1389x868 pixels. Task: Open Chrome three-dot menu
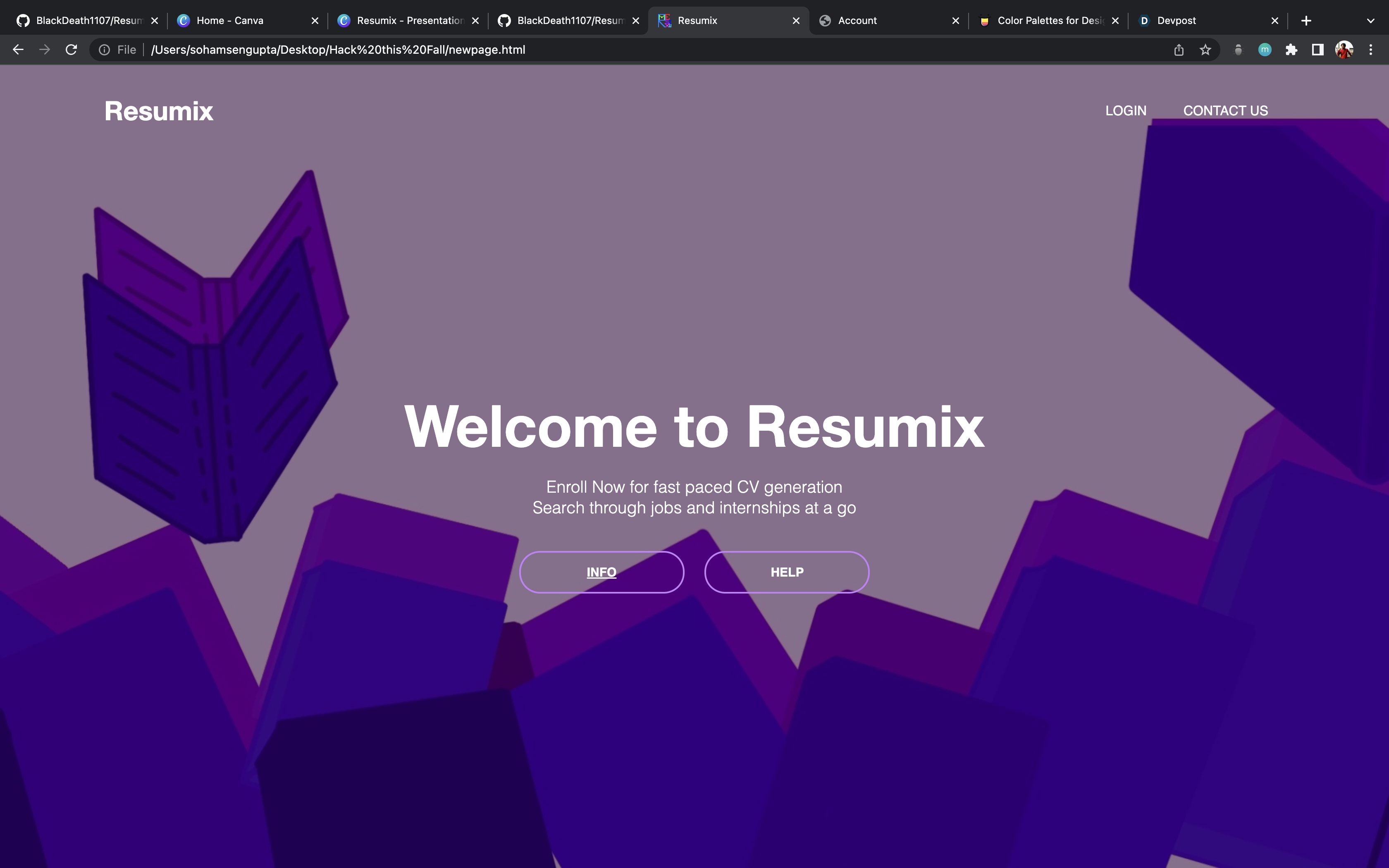(1371, 50)
